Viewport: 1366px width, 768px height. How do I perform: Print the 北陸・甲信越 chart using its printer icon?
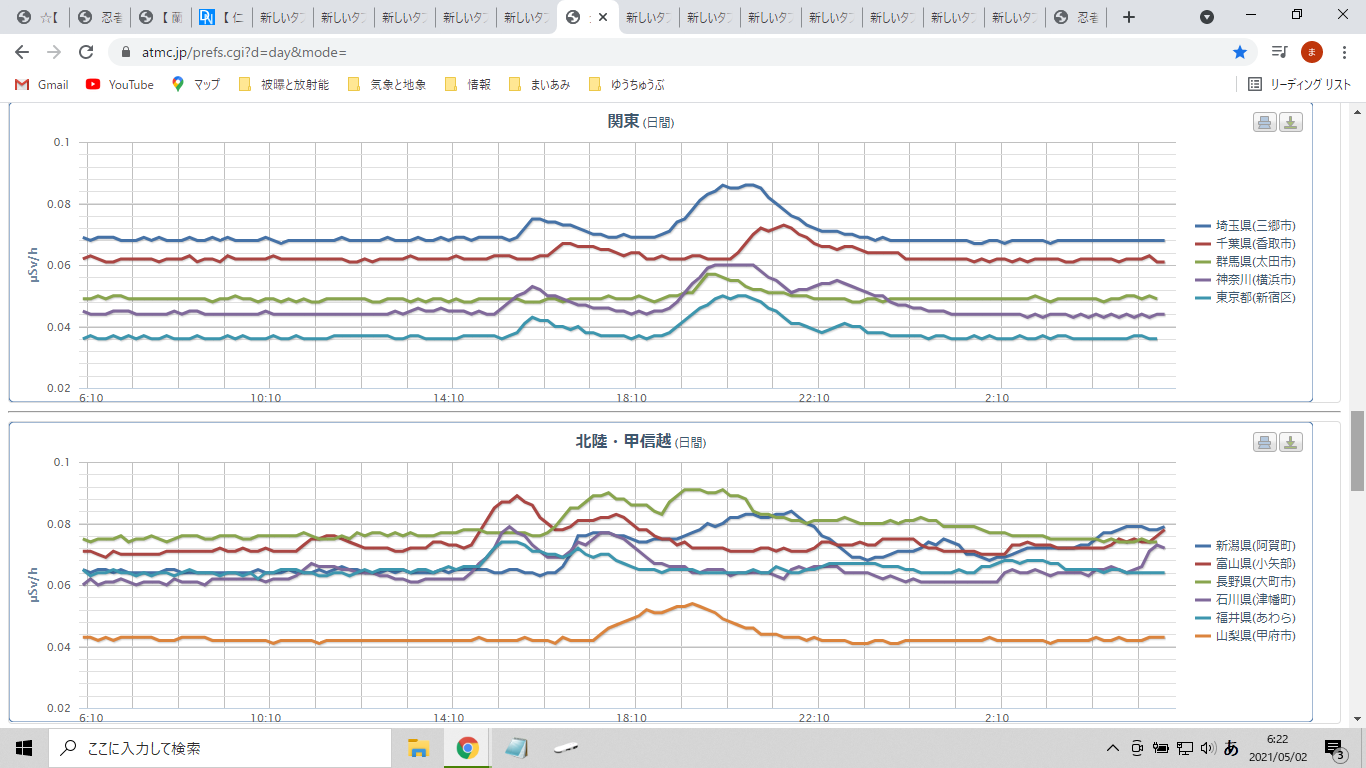(x=1265, y=442)
